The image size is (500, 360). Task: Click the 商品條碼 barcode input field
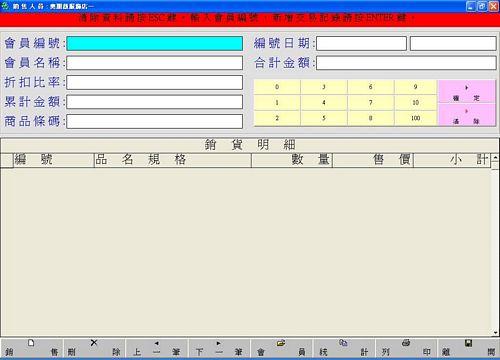[155, 122]
